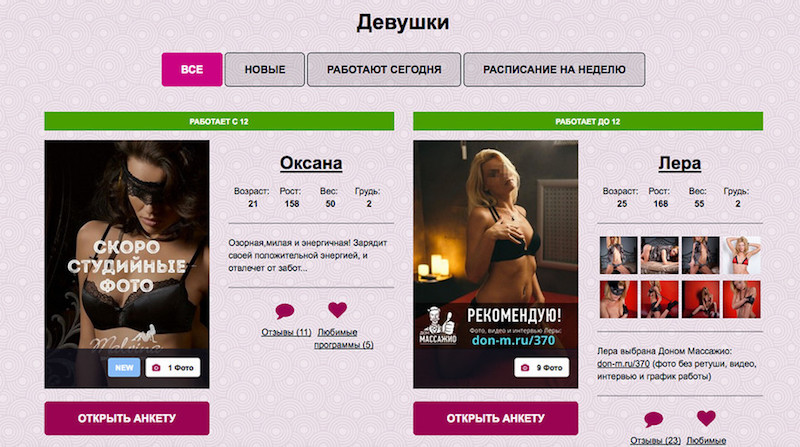Viewport: 800px width, 447px height.
Task: Click ОТКРЫТЬ АНКЕТУ button under Оксана
Action: pos(127,418)
